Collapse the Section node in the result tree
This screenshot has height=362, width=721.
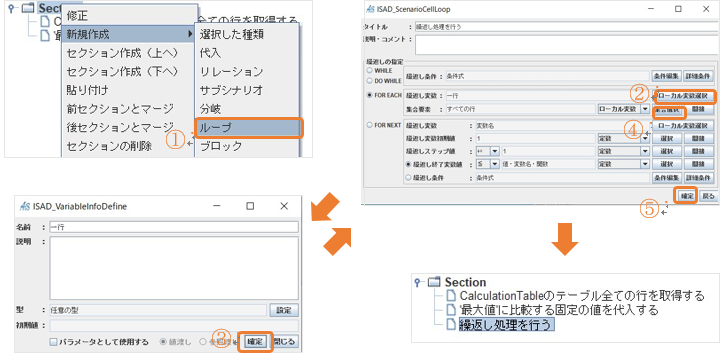pos(418,282)
